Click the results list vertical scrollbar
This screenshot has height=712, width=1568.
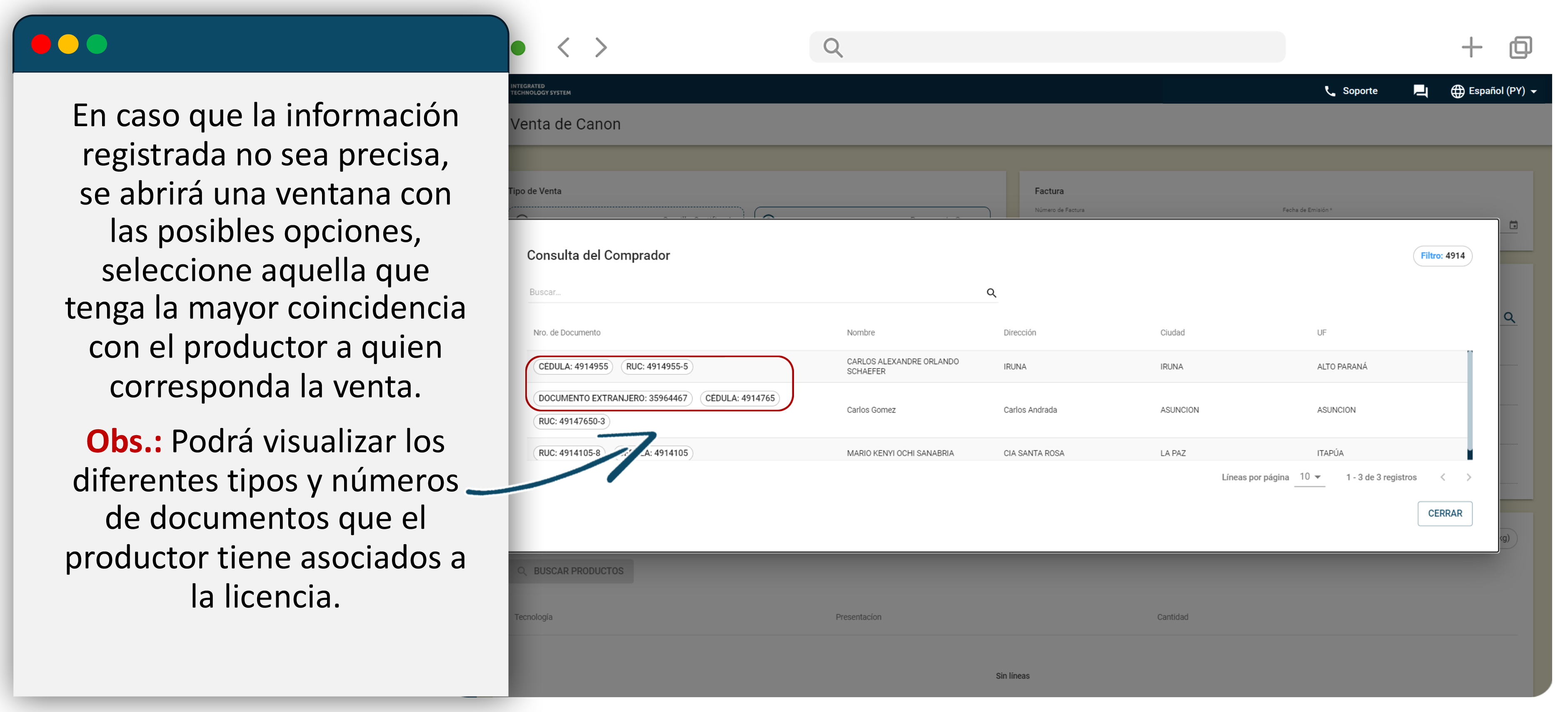(1469, 402)
